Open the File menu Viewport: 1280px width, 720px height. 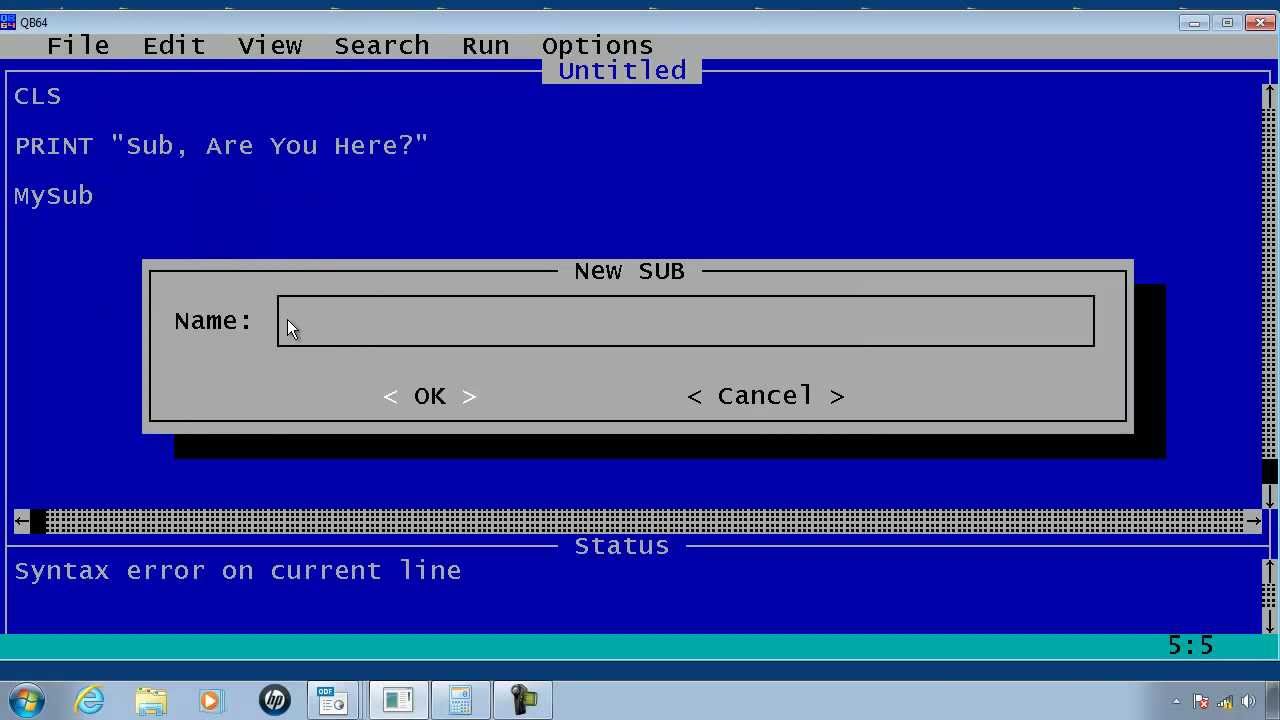pos(78,46)
